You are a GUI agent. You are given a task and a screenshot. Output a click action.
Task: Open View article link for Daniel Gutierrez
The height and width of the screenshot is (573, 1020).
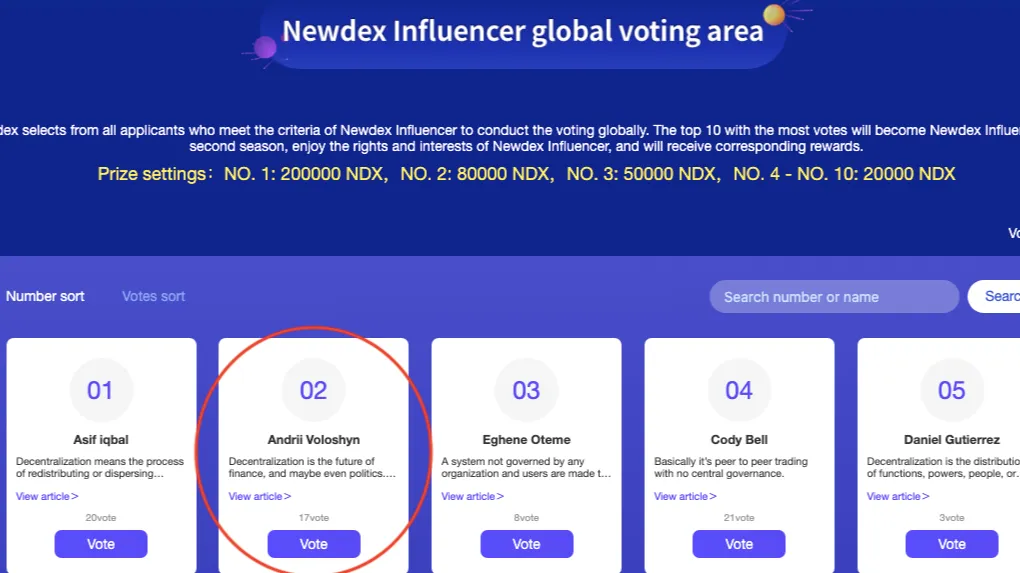(x=898, y=496)
